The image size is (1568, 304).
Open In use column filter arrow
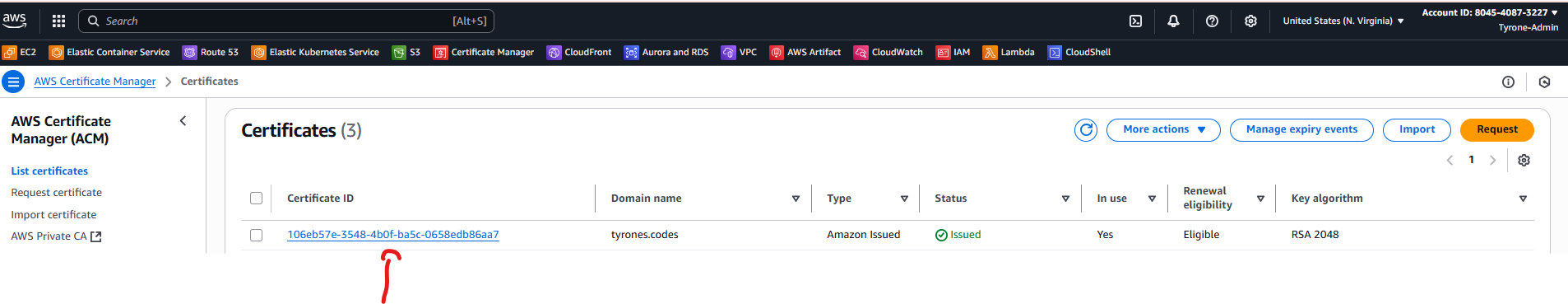(1152, 199)
